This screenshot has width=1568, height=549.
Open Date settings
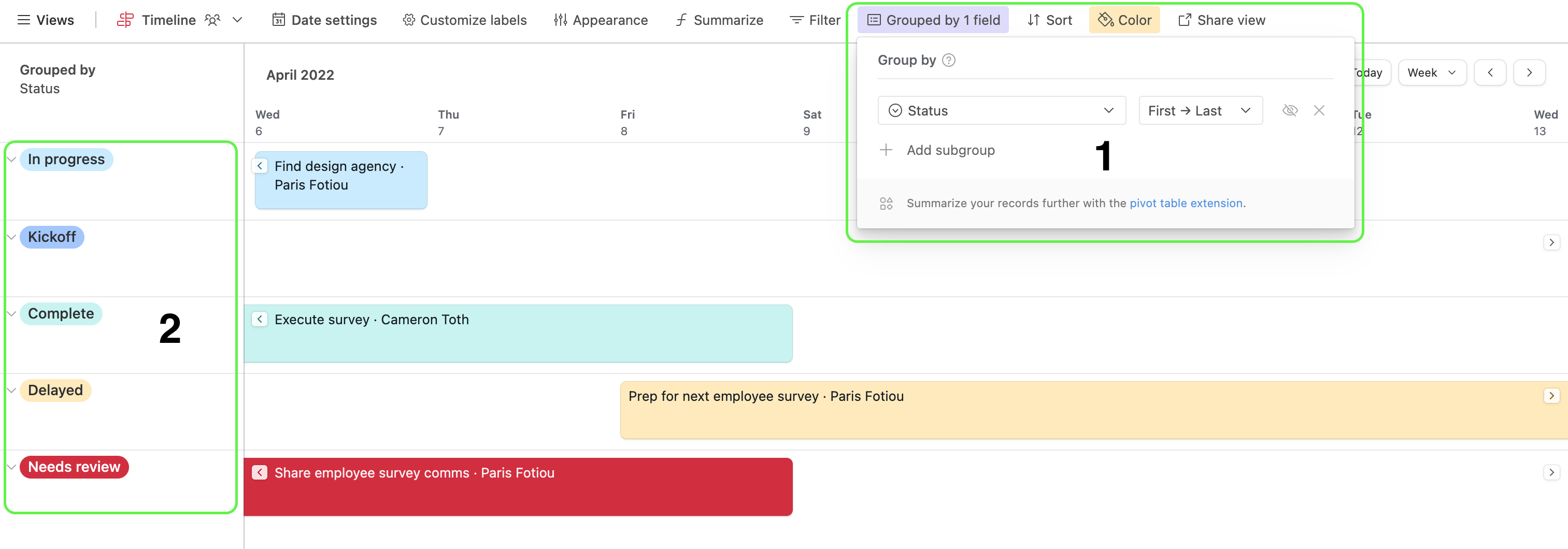pos(324,20)
